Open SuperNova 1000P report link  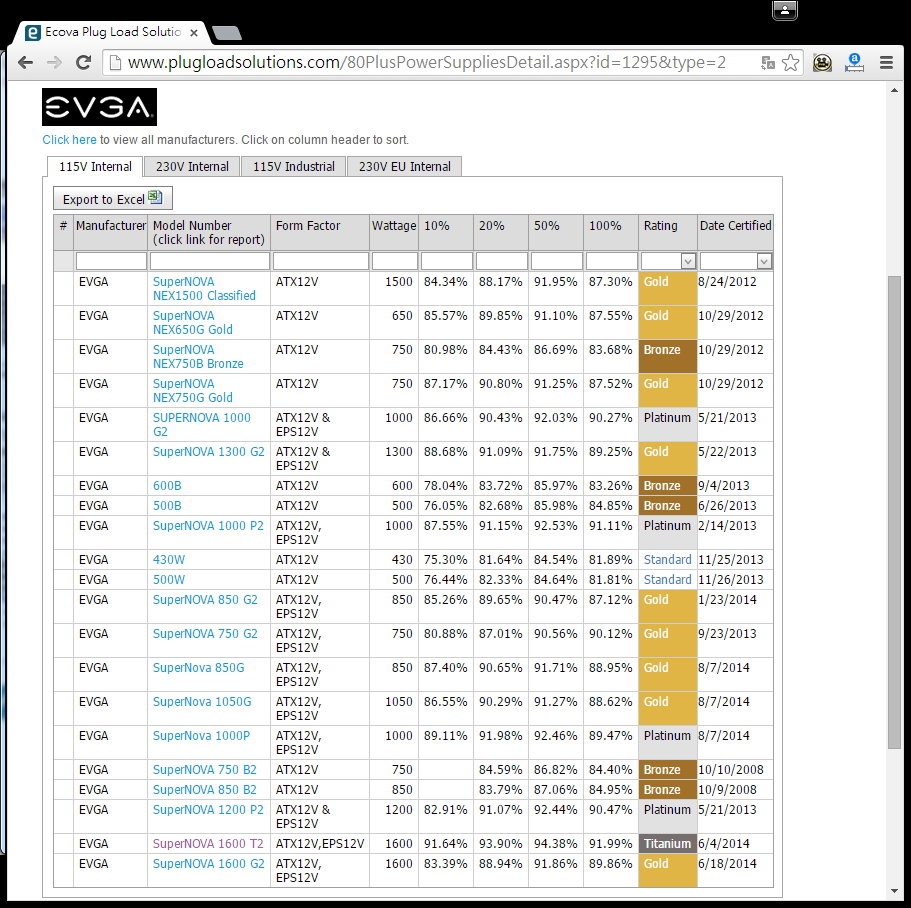point(201,735)
